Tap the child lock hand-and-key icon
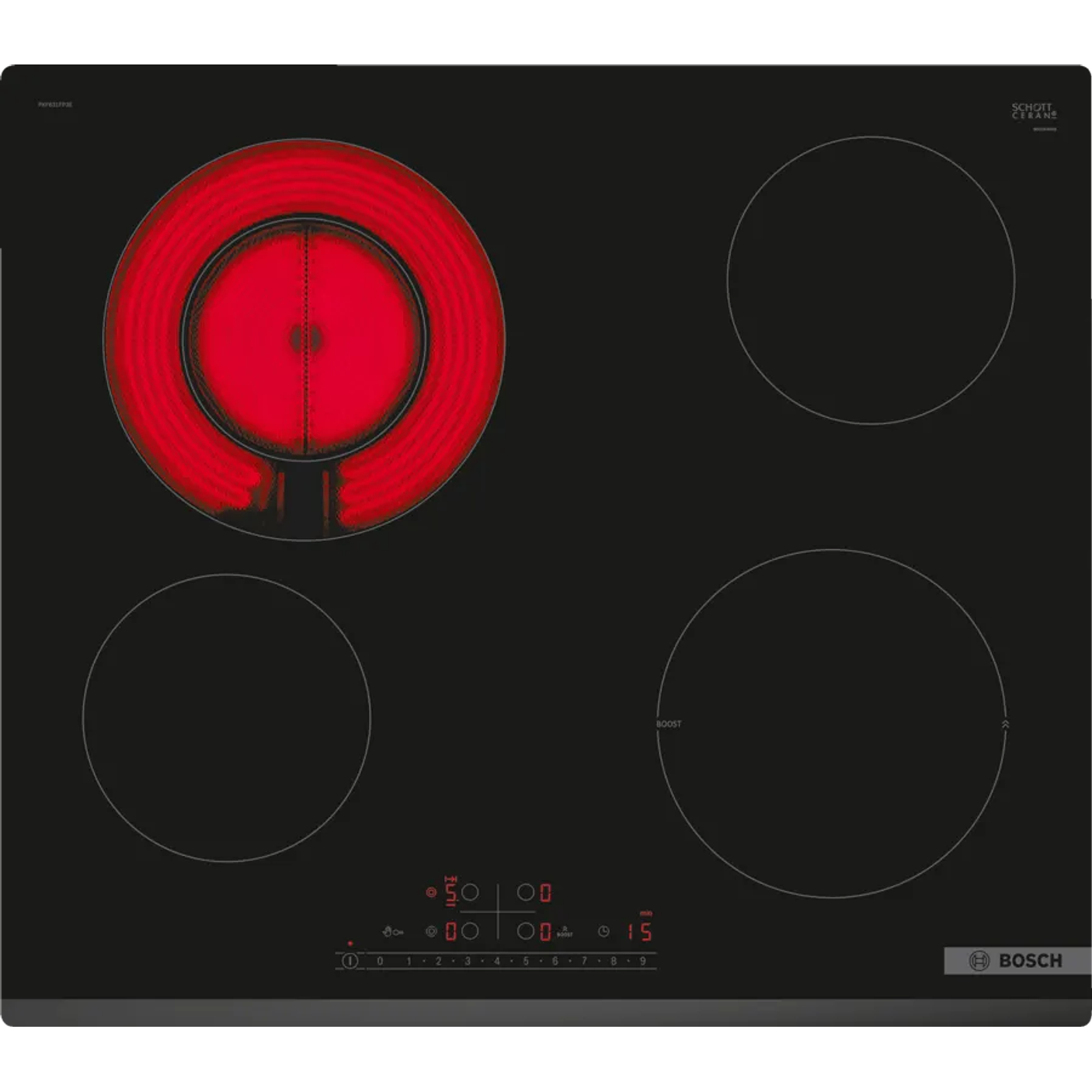 393,931
